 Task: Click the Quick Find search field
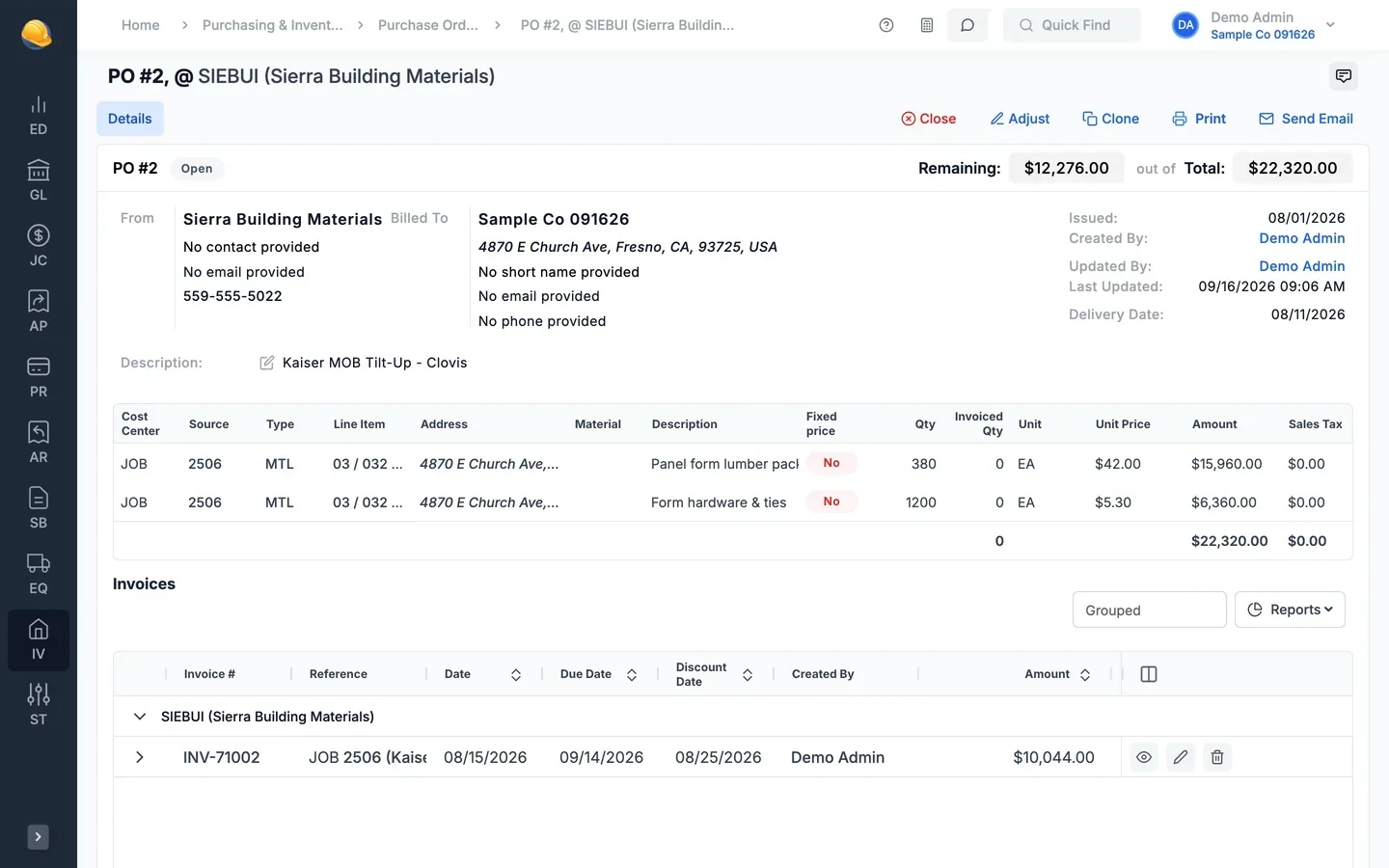(x=1073, y=25)
